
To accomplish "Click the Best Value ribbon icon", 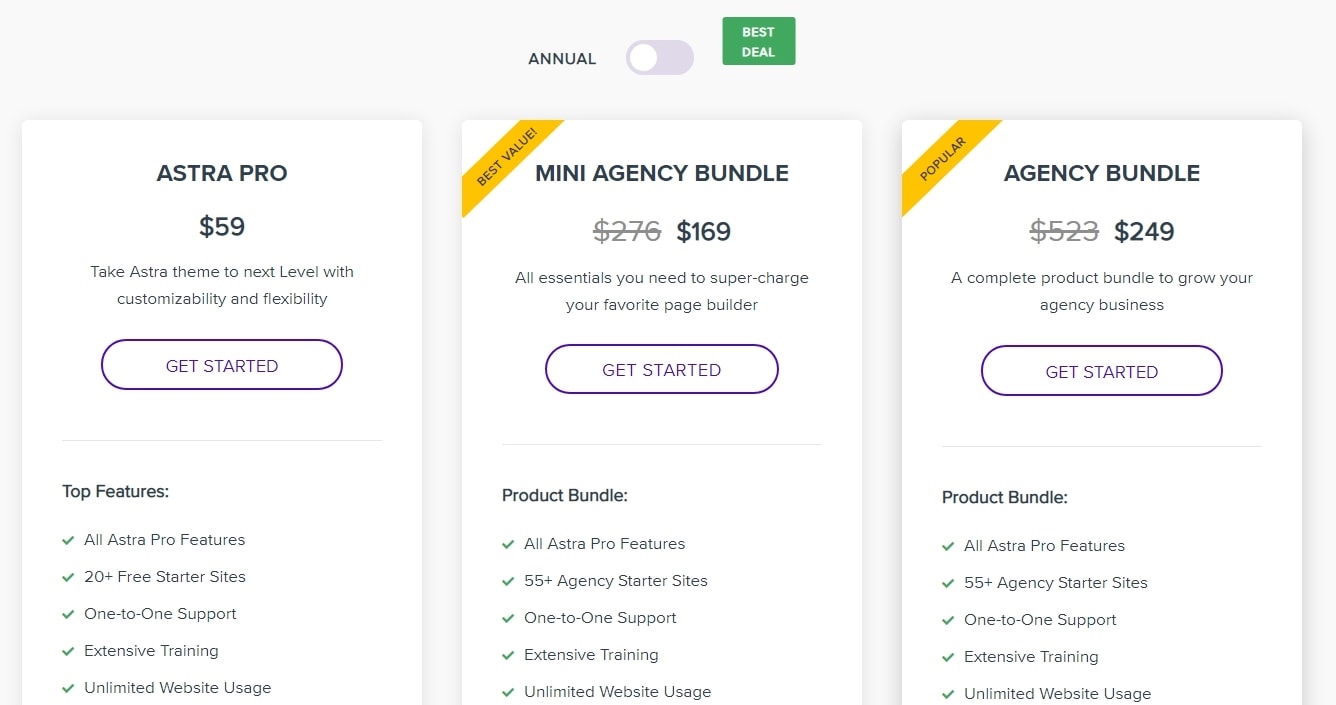I will pos(506,159).
